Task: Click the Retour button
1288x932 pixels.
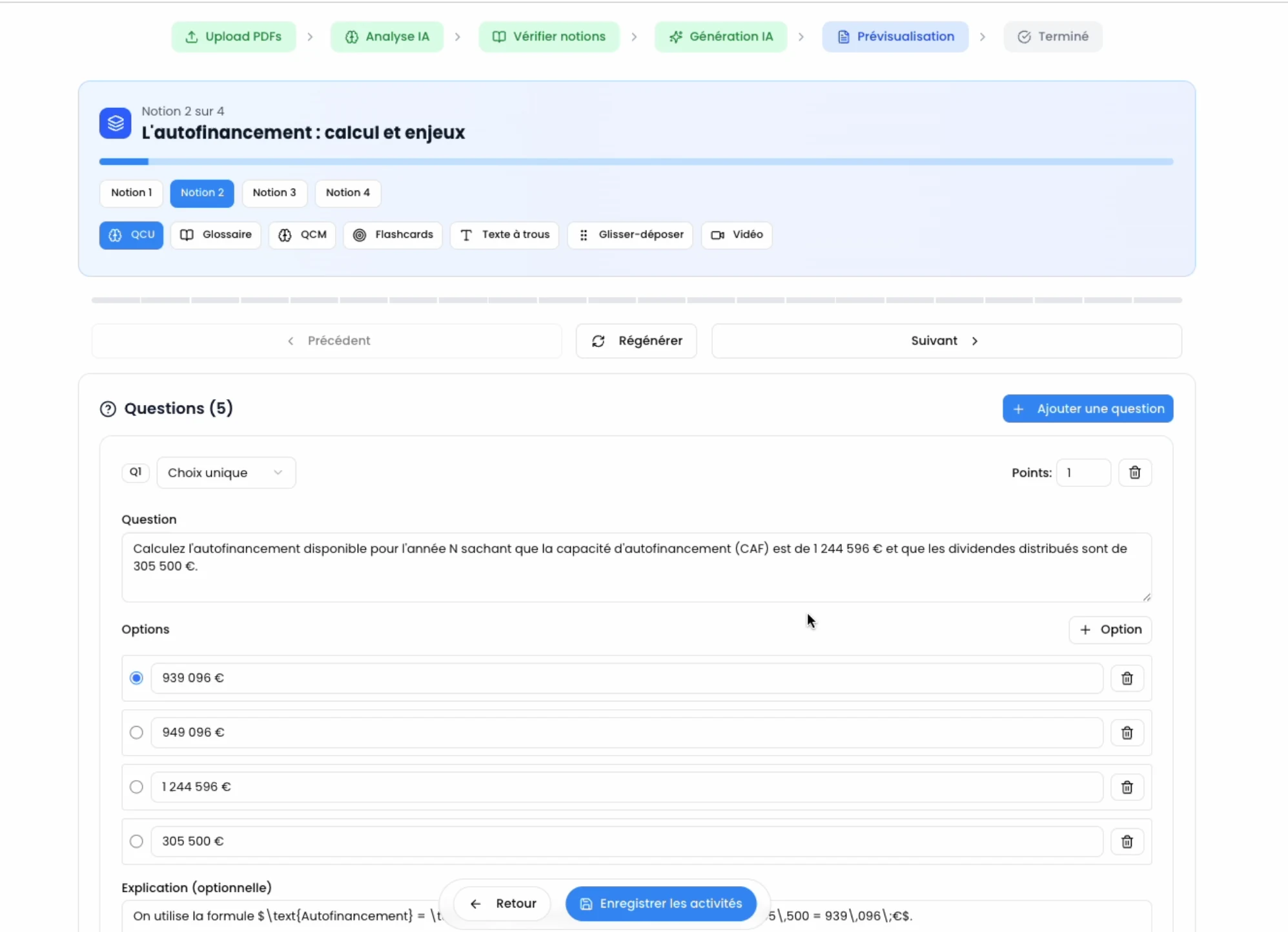Action: (502, 904)
